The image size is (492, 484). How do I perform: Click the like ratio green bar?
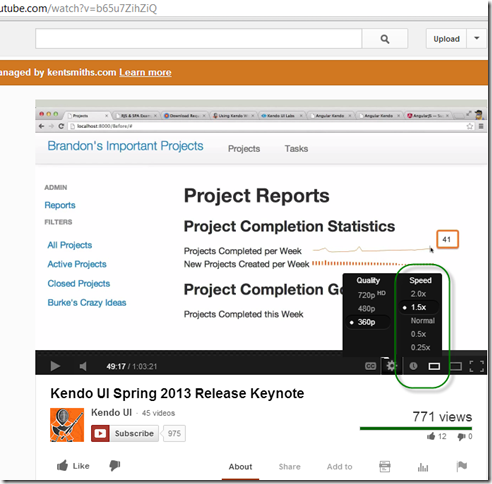pyautogui.click(x=416, y=428)
